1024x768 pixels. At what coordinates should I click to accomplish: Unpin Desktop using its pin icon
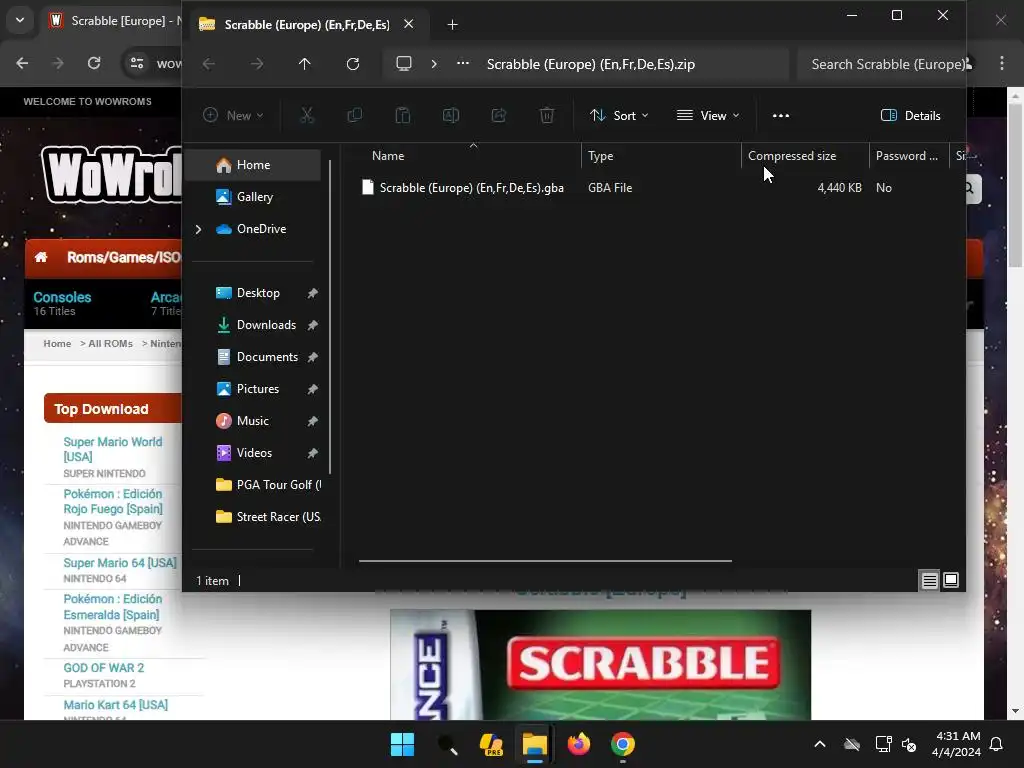[x=312, y=293]
